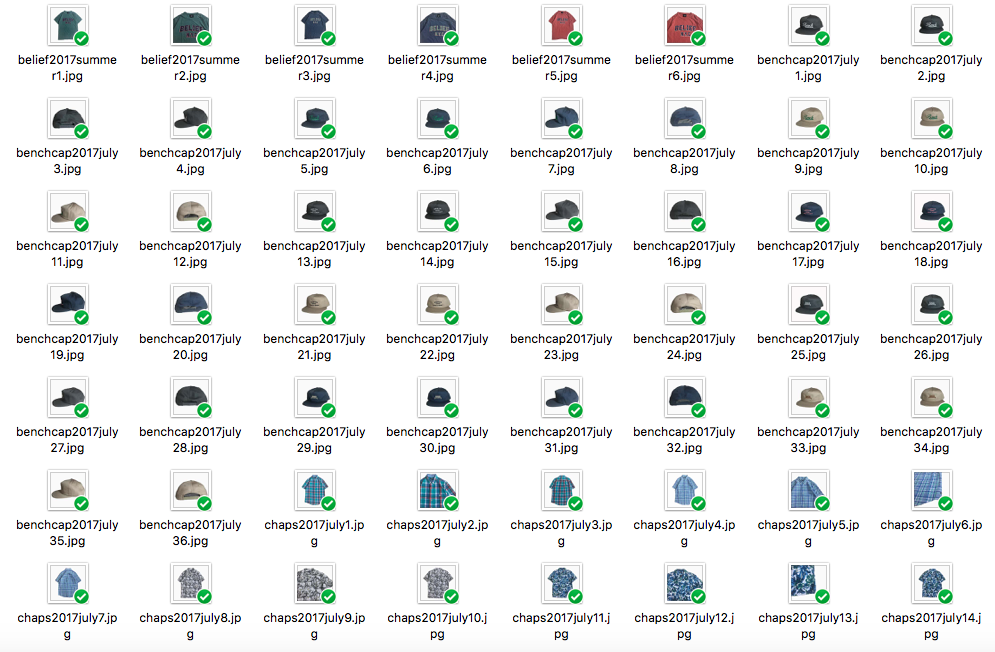Select benchcap2017july27.jpg file icon
This screenshot has width=995, height=652.
point(68,397)
